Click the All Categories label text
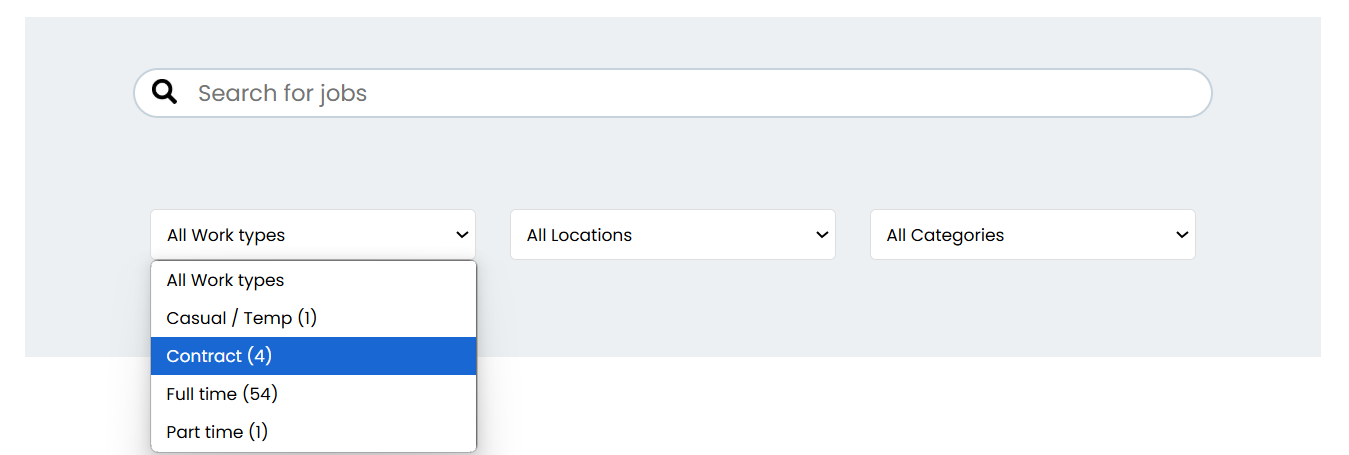Viewport: 1349px width, 455px height. coord(945,236)
